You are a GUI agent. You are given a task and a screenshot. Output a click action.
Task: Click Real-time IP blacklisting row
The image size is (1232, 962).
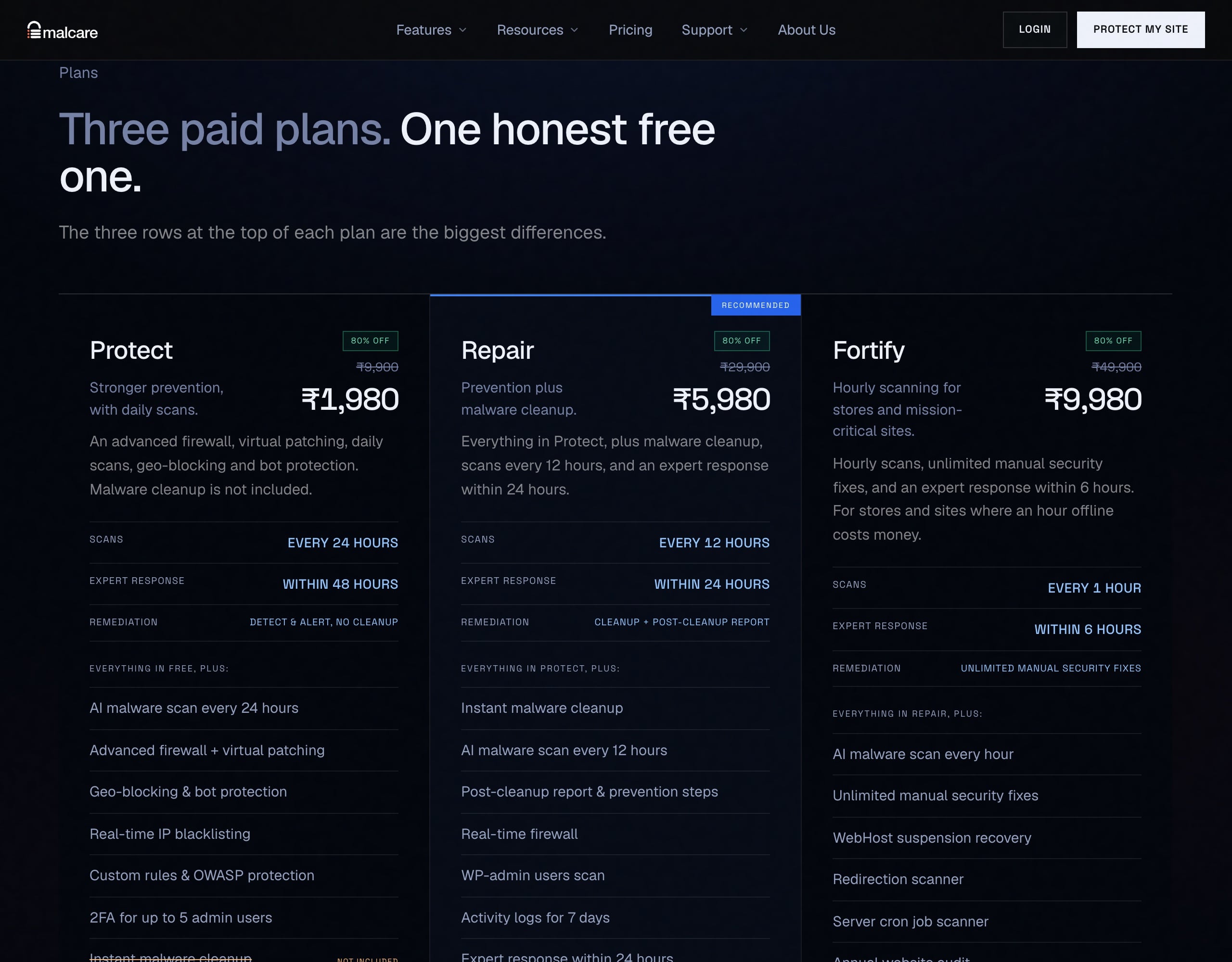(244, 834)
